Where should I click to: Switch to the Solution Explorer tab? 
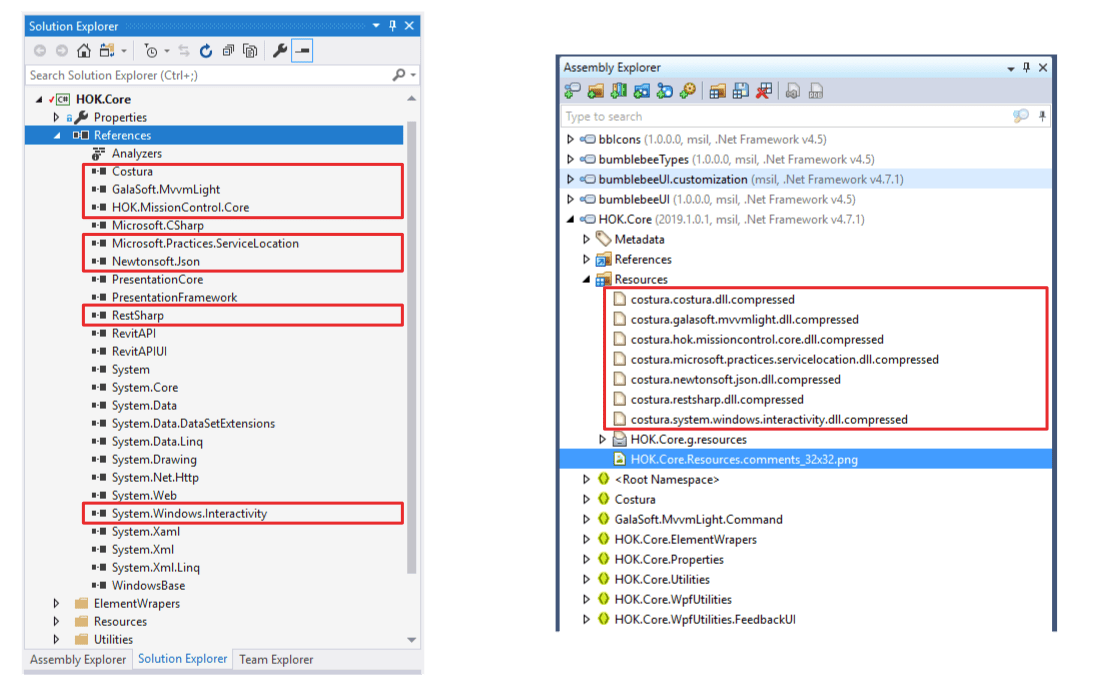(x=182, y=659)
